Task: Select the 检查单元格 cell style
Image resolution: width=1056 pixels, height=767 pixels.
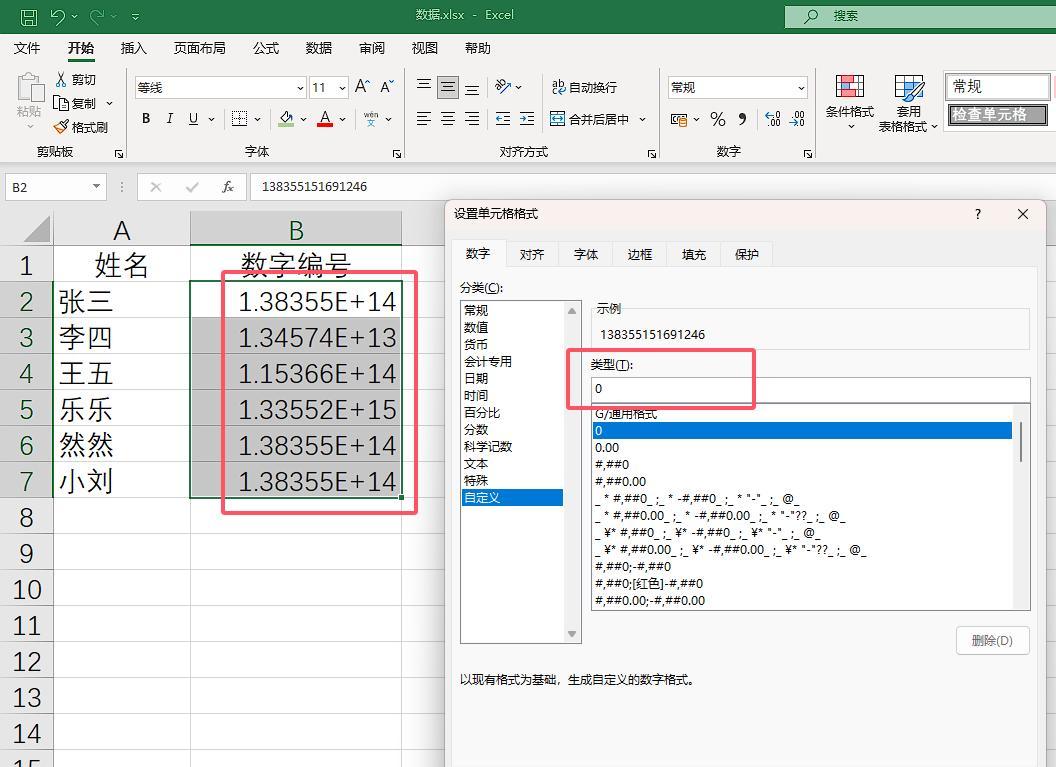Action: 997,114
